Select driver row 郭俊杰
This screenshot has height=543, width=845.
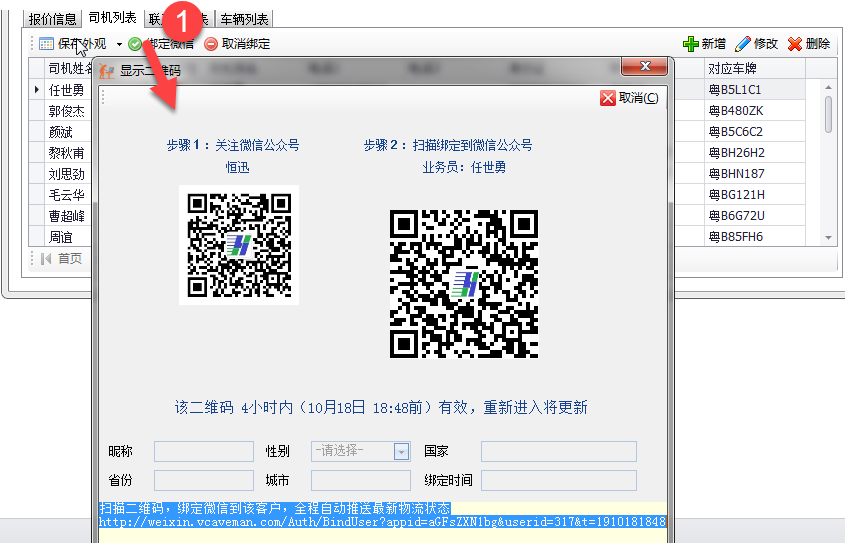(x=67, y=111)
